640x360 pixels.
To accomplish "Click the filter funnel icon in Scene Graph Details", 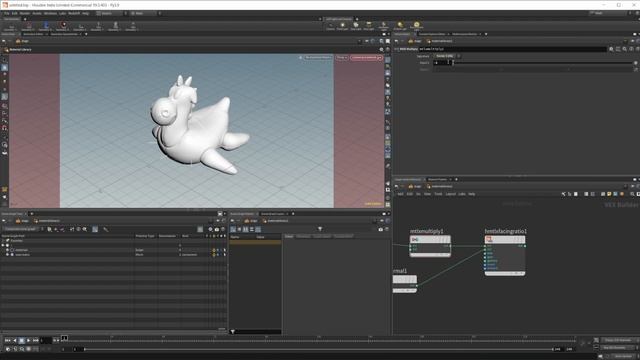I will [320, 229].
